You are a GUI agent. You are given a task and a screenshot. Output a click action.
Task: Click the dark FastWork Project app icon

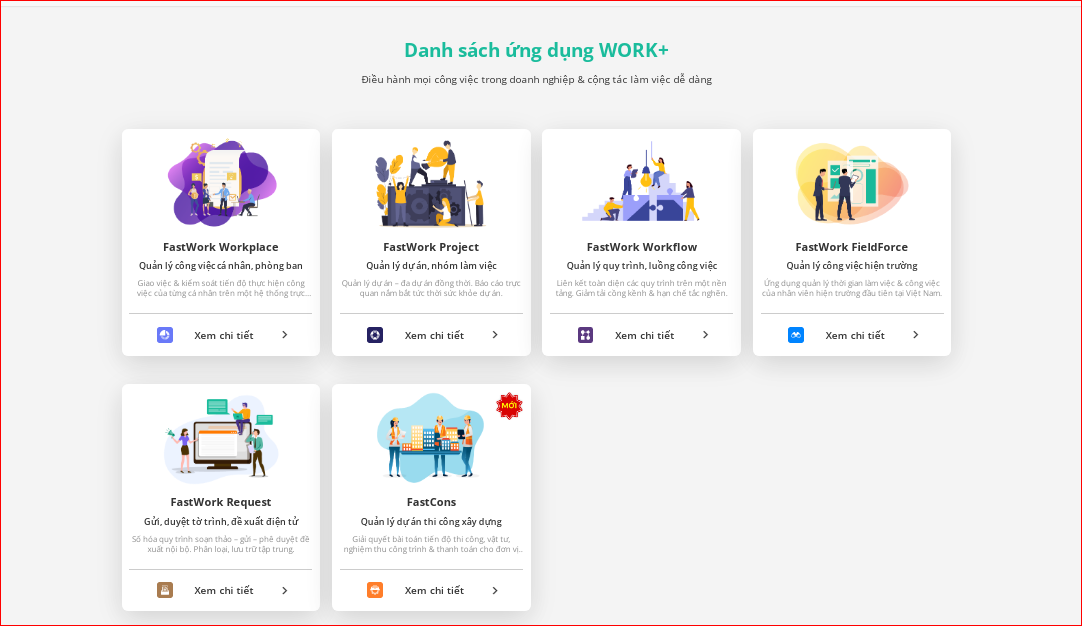[x=374, y=335]
